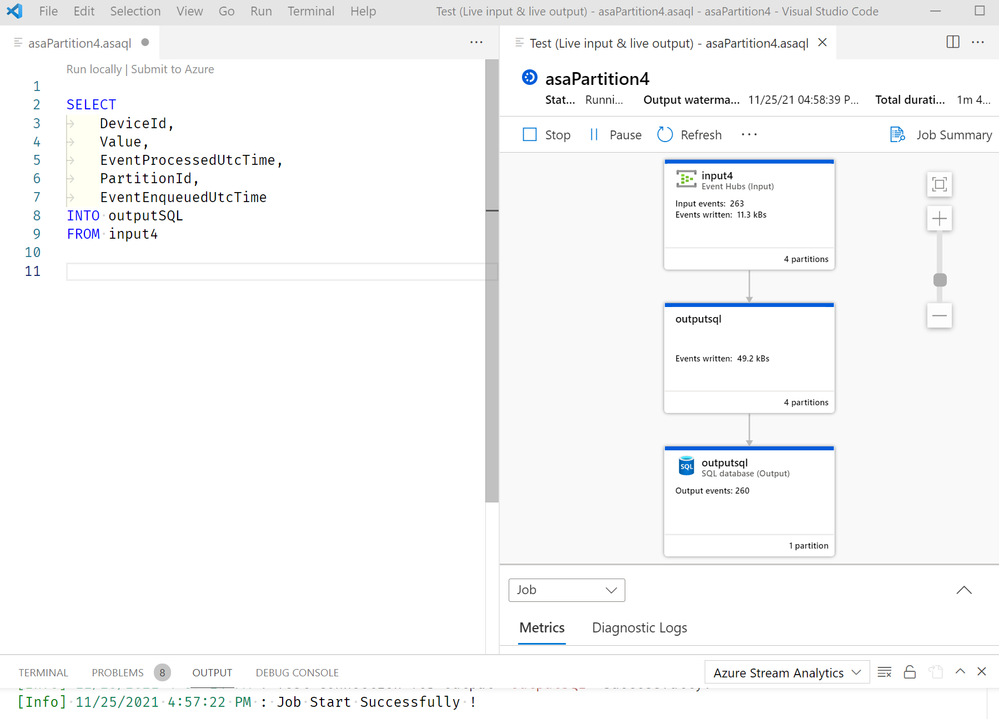Minimize the VS Code window
The image size is (999, 719).
point(935,11)
